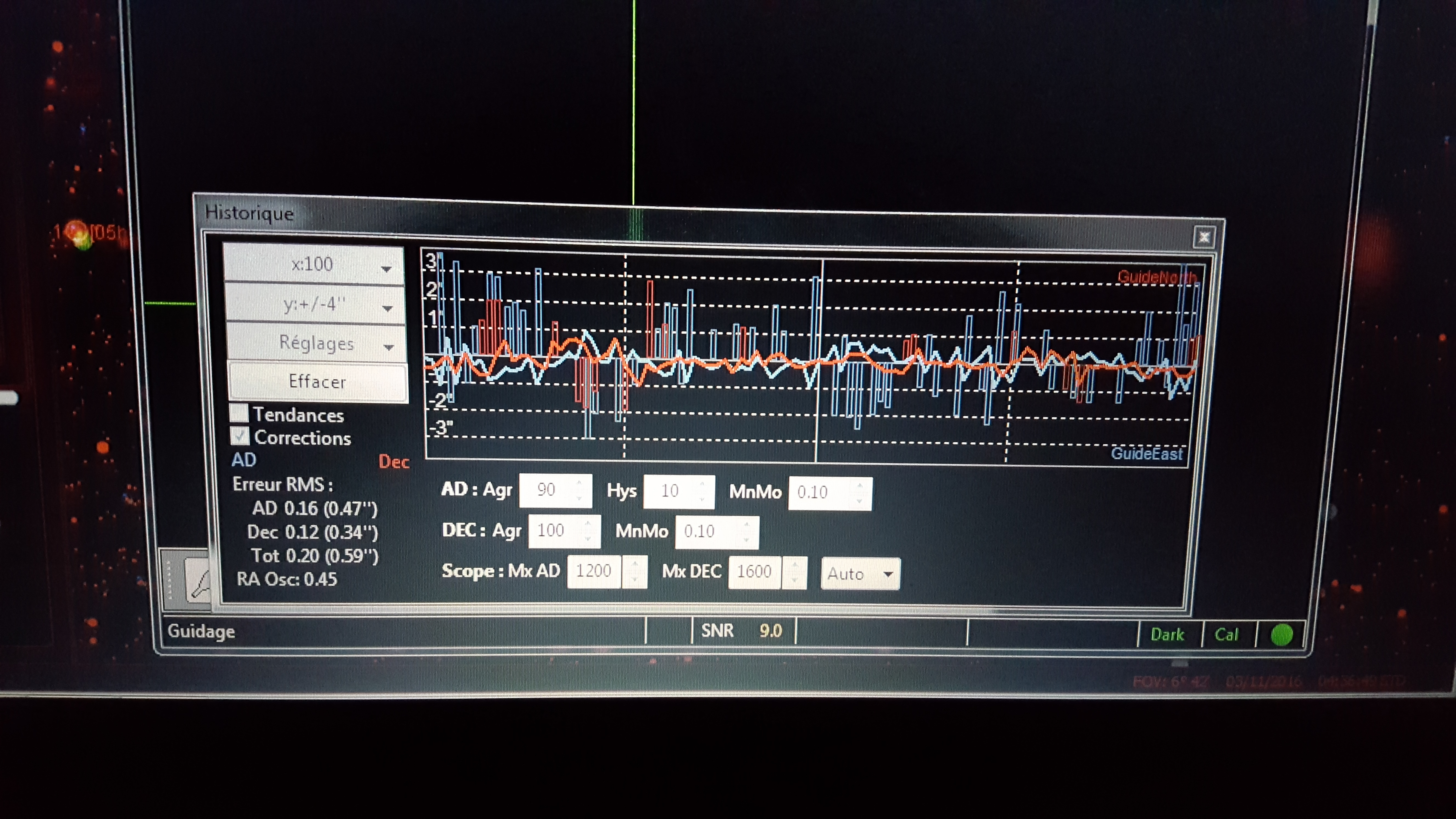Open the x:100 time scale dropdown
This screenshot has height=819, width=1456.
pyautogui.click(x=314, y=264)
